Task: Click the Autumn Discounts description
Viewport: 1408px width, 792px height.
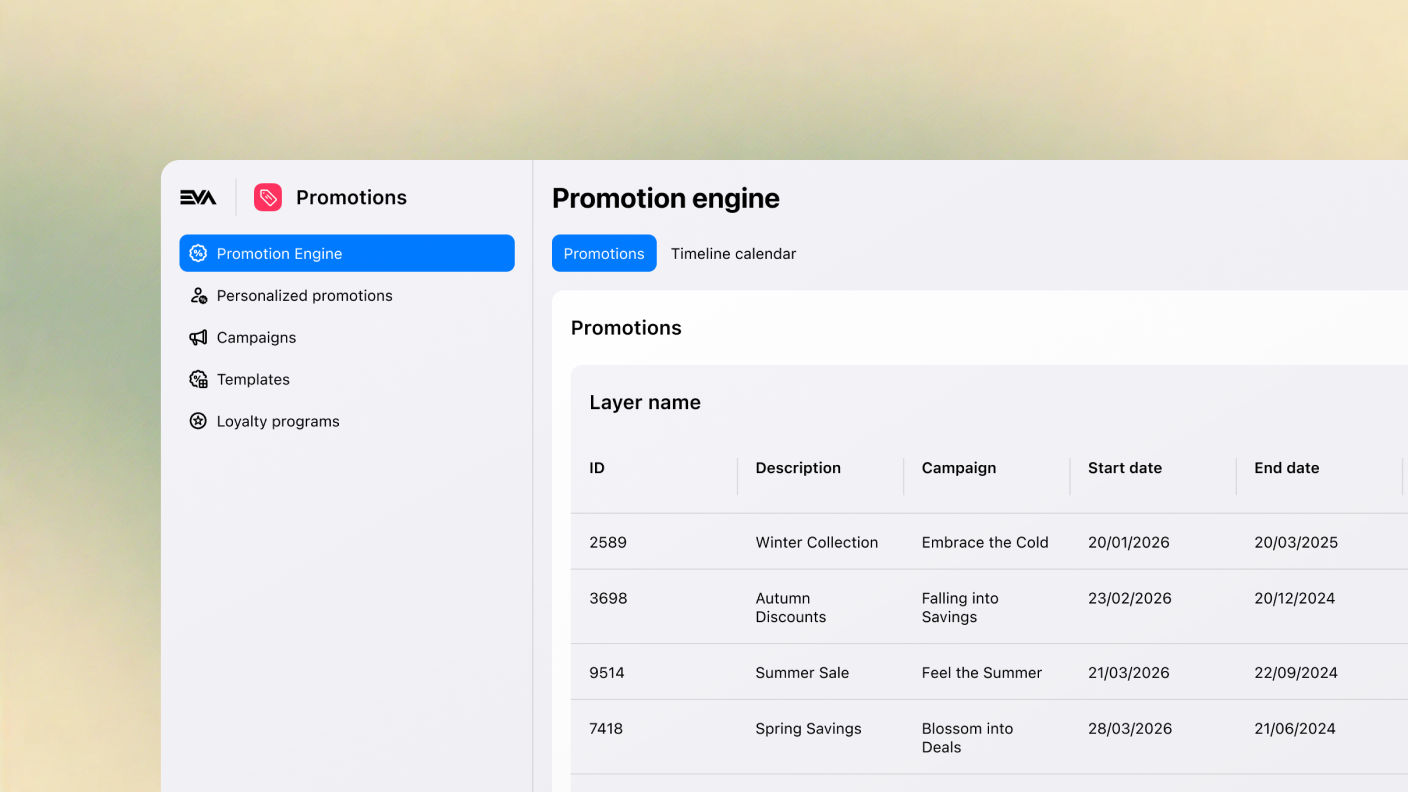Action: click(x=790, y=607)
